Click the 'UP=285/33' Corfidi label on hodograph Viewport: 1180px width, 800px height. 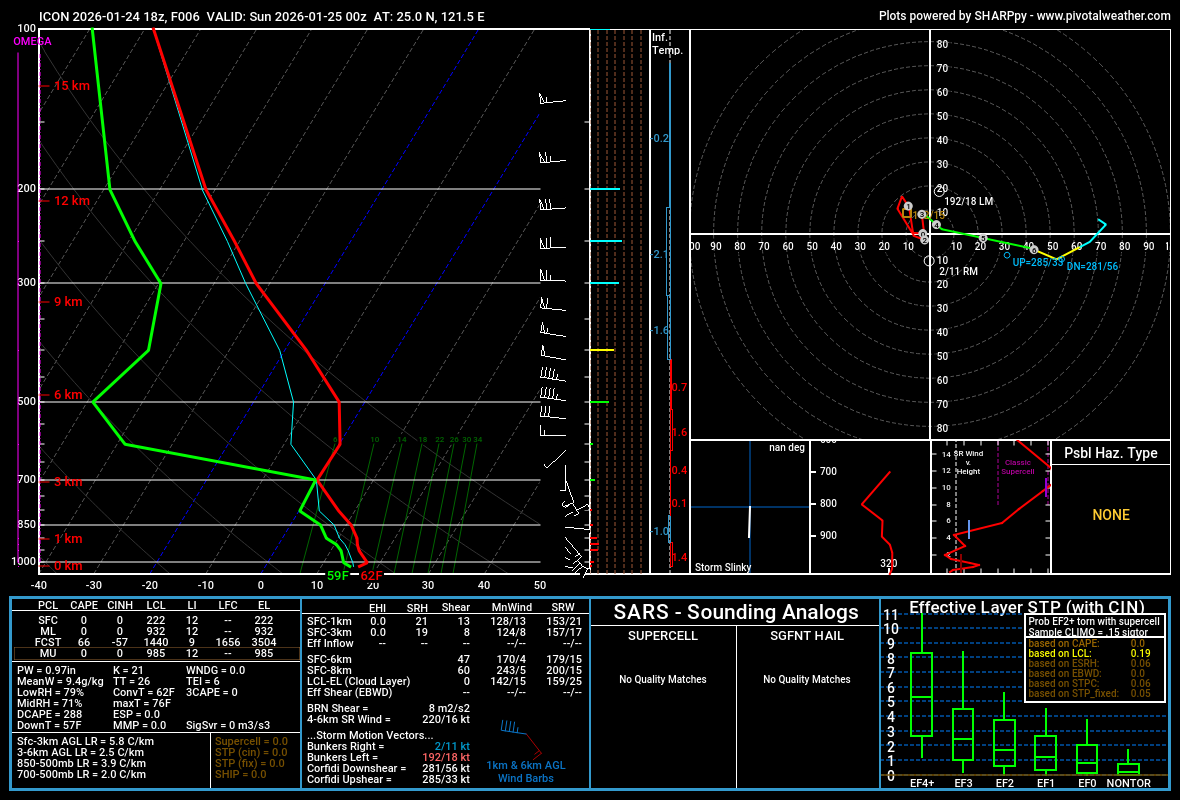(1038, 263)
